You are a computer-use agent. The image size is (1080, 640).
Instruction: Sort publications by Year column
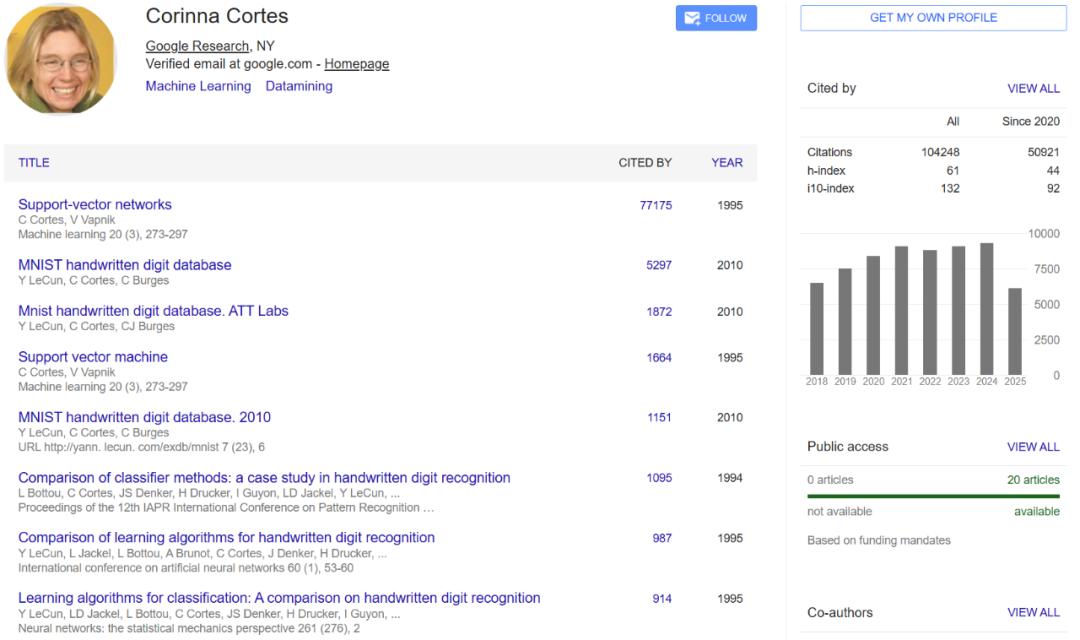coord(727,163)
